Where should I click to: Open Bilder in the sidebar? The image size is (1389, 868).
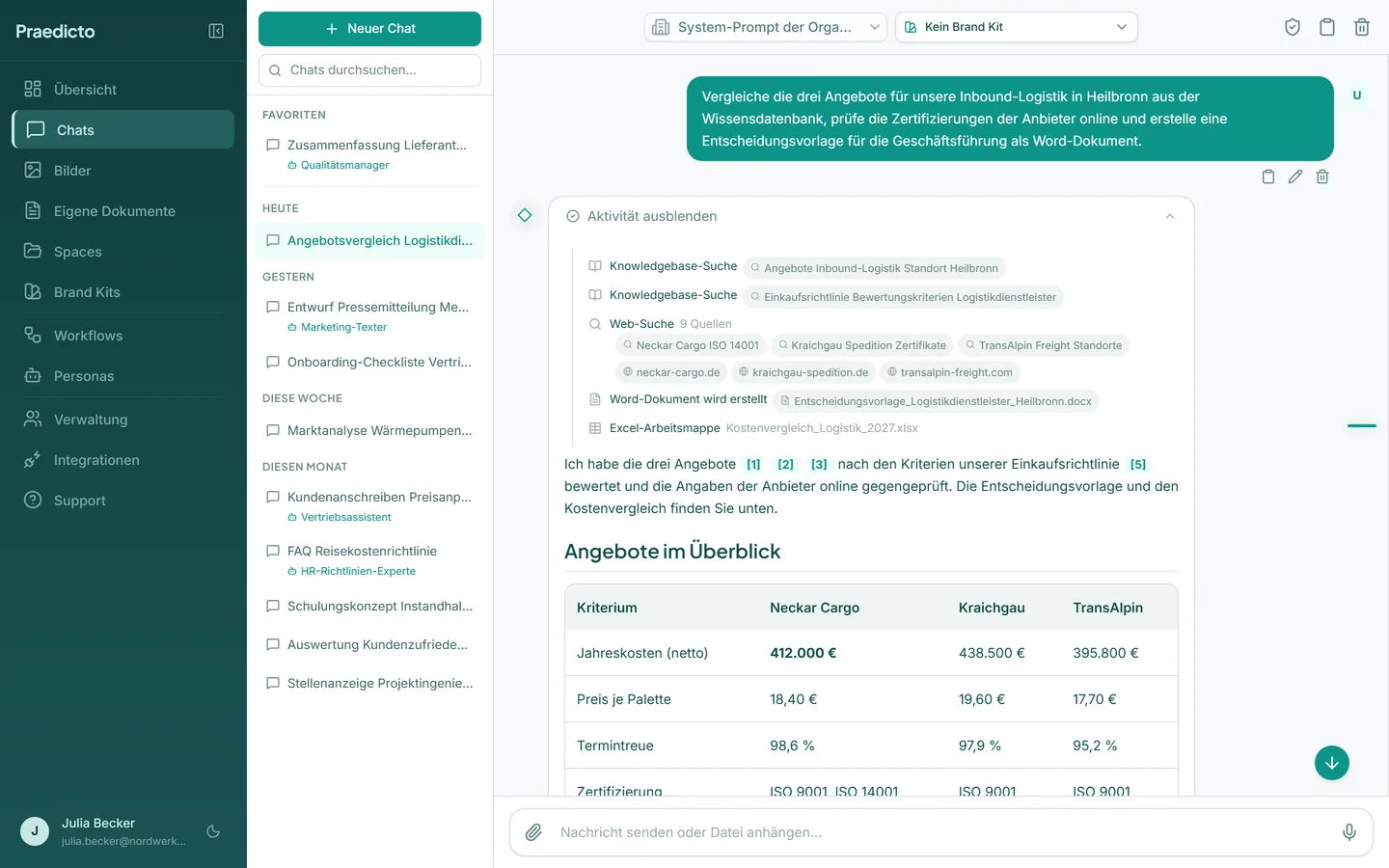click(x=123, y=171)
